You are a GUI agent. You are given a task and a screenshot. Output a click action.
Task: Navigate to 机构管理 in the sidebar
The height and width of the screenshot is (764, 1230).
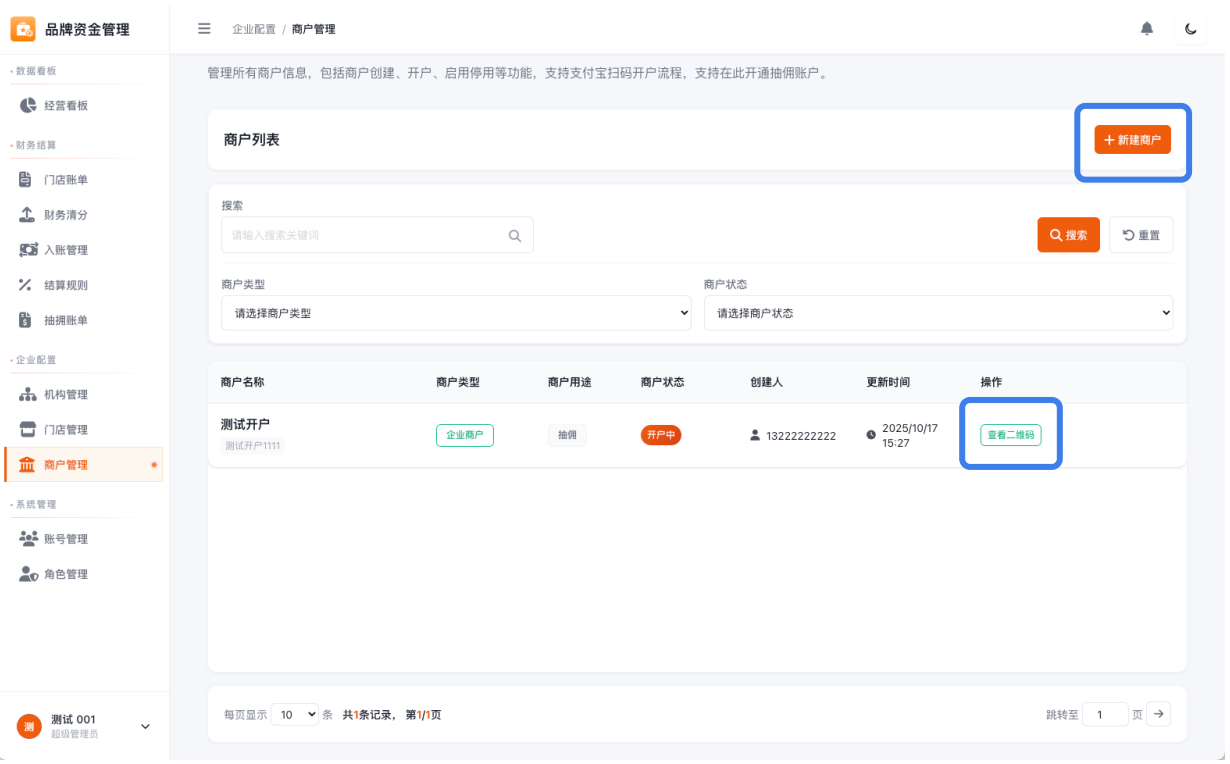pyautogui.click(x=66, y=395)
